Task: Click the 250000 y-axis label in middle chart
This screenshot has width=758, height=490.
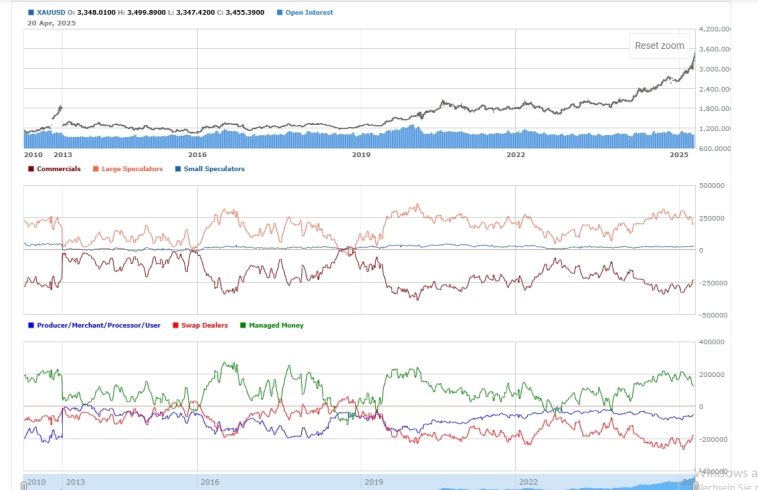Action: pos(712,218)
